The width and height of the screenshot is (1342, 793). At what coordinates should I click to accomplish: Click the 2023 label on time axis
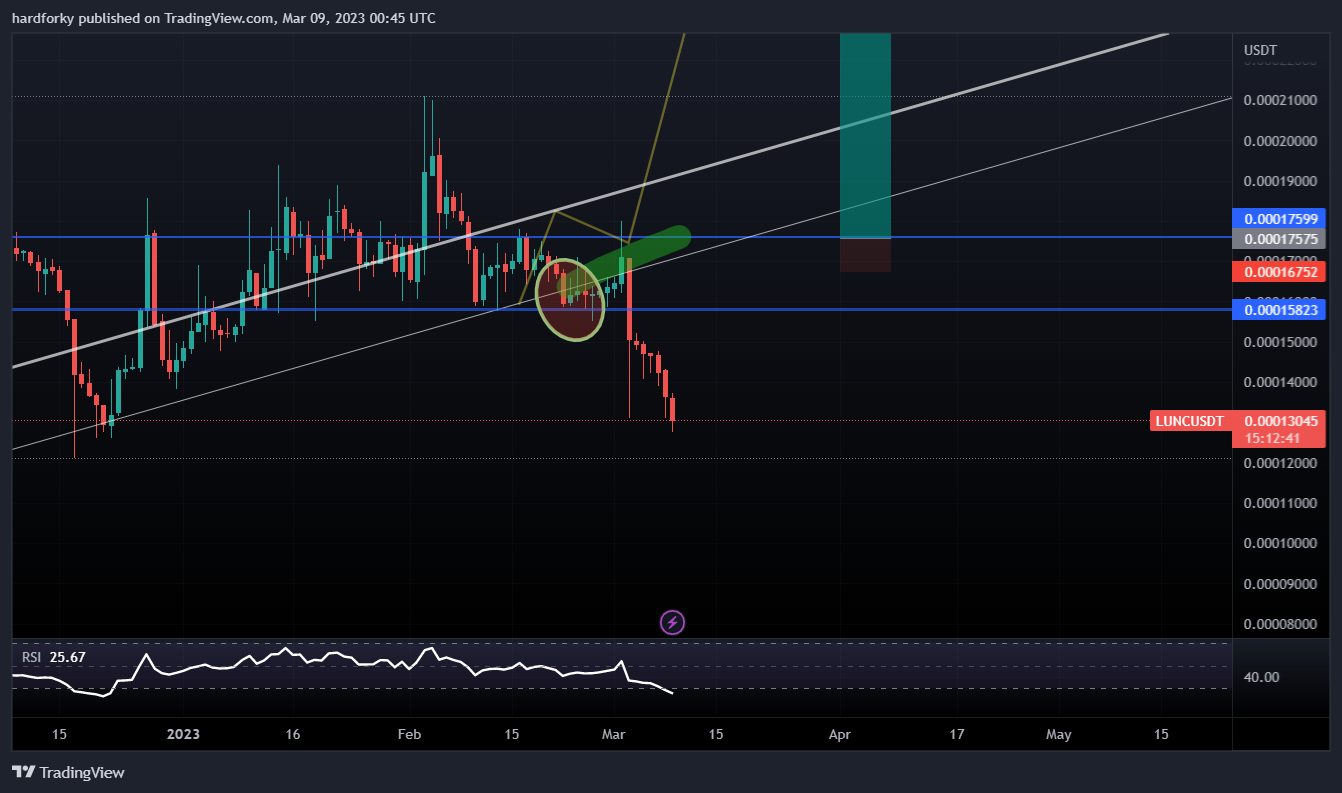click(183, 734)
